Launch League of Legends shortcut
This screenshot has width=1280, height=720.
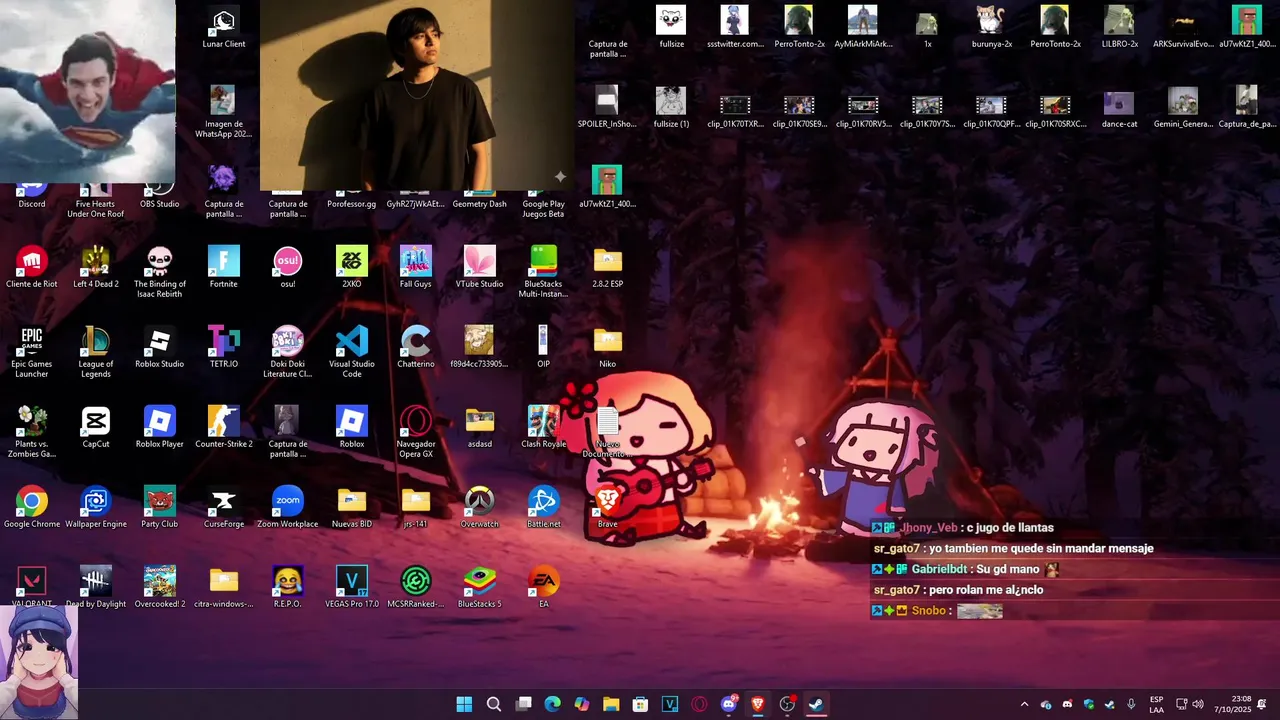(x=96, y=352)
